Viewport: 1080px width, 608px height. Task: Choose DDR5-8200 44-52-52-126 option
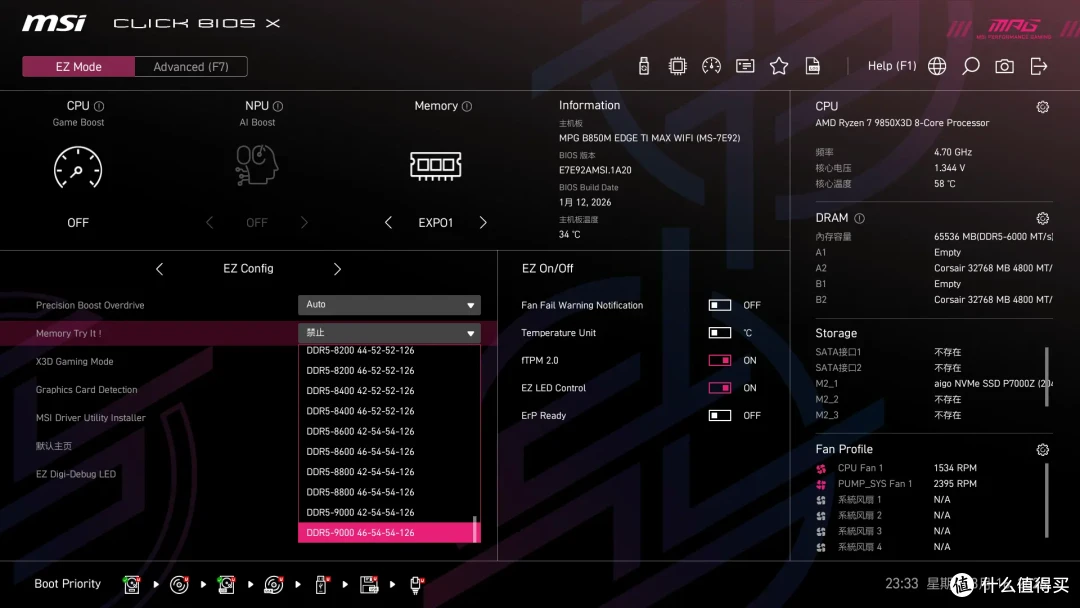(385, 350)
